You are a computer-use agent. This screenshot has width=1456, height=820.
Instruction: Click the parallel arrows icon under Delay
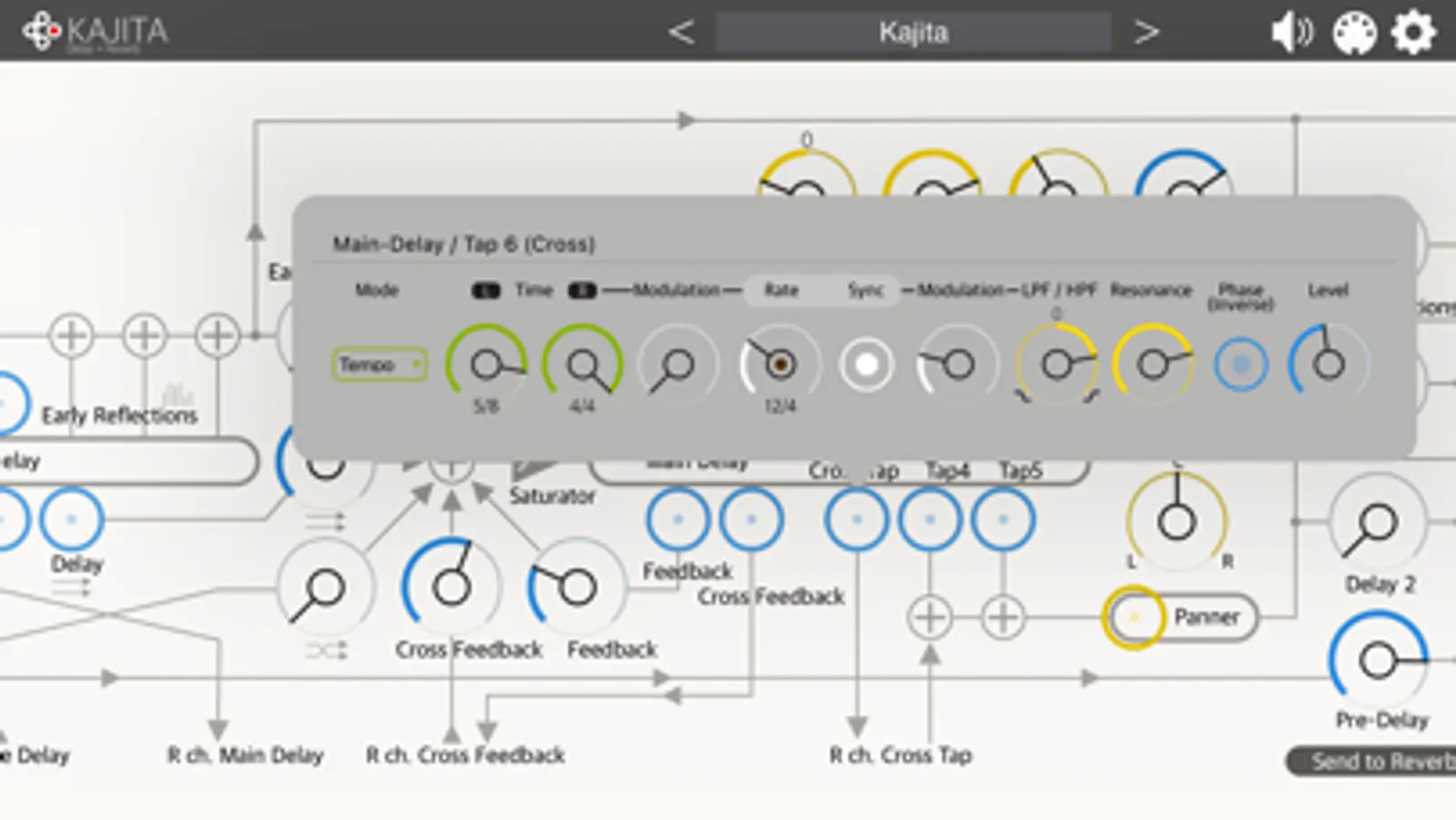pos(71,589)
